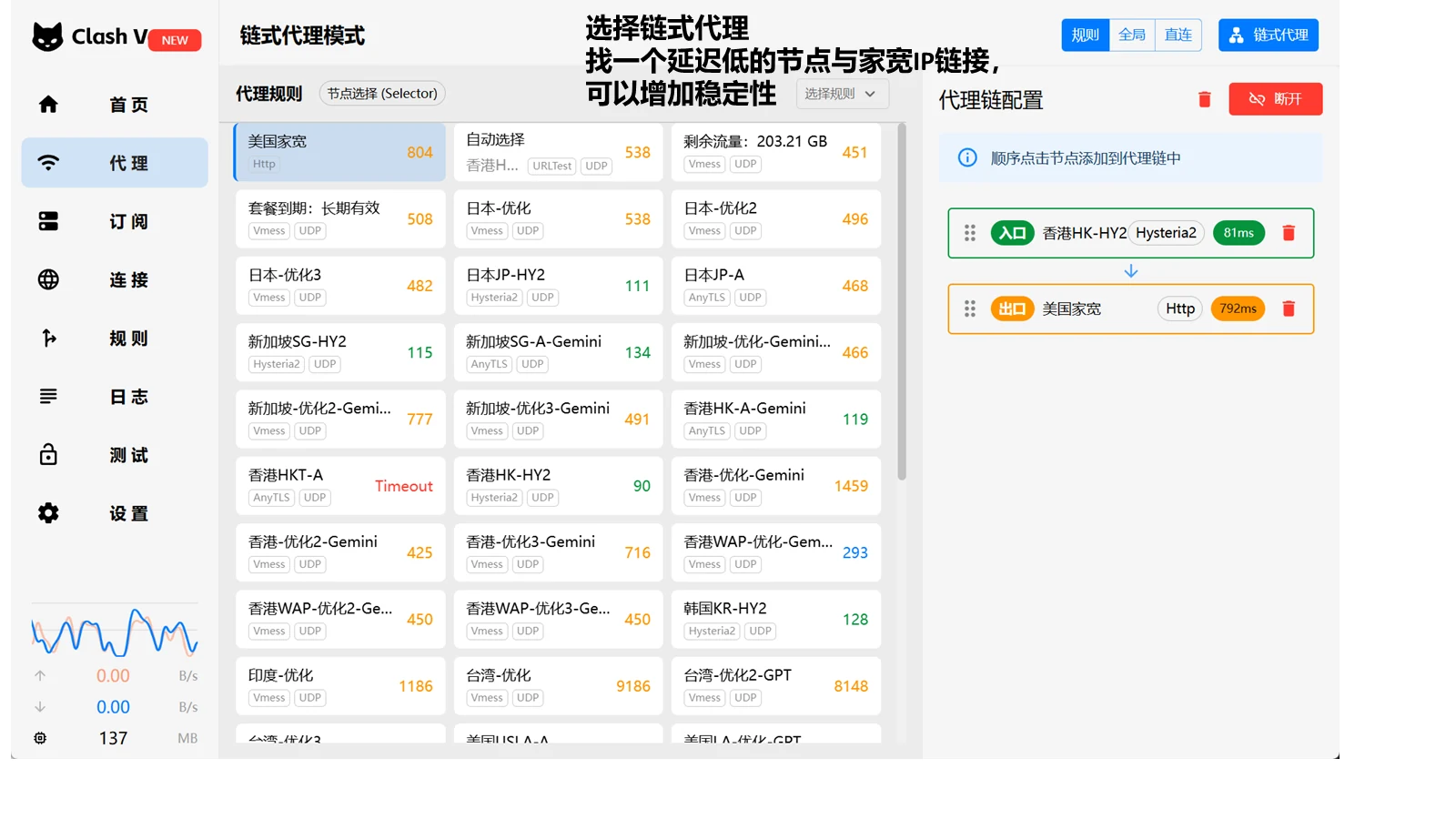
Task: Go to 订阅 menu item
Action: [115, 221]
